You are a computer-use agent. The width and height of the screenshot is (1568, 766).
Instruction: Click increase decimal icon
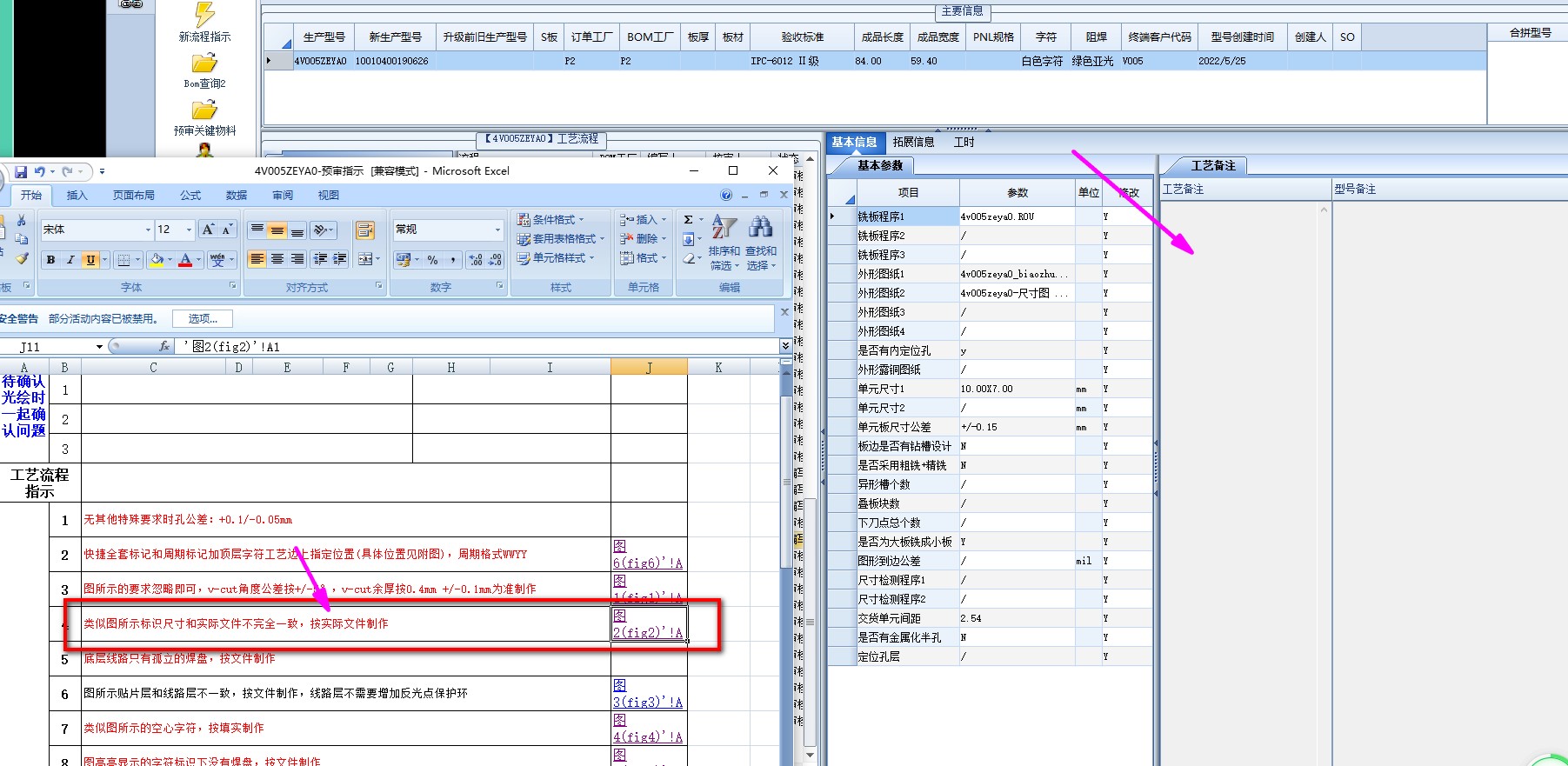coord(476,259)
